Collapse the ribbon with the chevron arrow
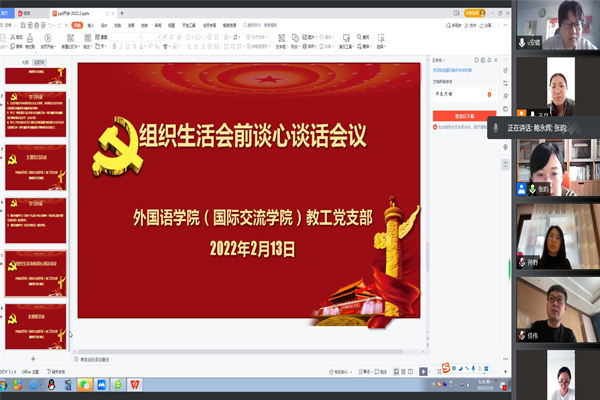The image size is (600, 400). 505,26
